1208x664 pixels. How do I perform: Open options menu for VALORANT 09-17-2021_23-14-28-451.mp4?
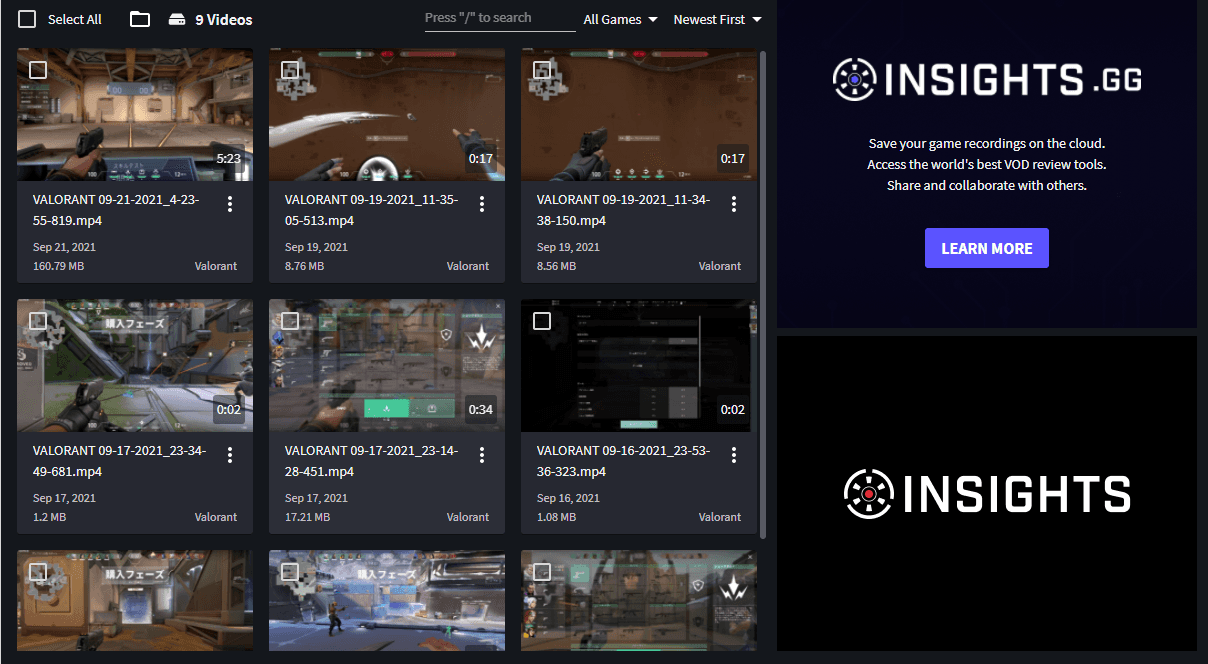pyautogui.click(x=482, y=455)
